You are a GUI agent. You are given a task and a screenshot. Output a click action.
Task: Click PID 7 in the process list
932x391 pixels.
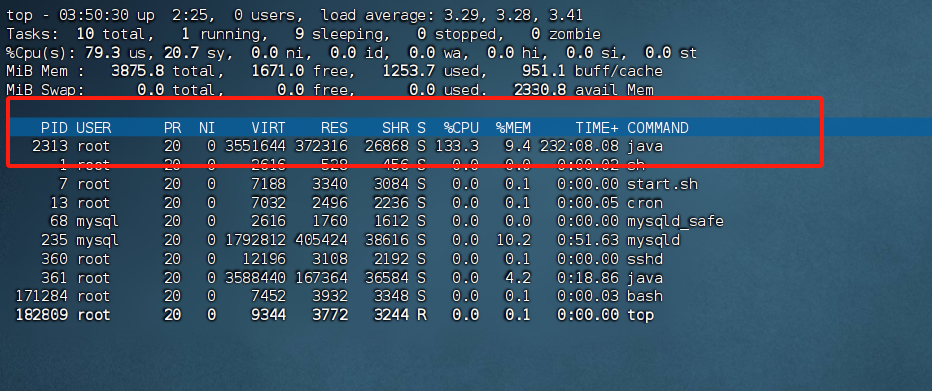point(63,184)
